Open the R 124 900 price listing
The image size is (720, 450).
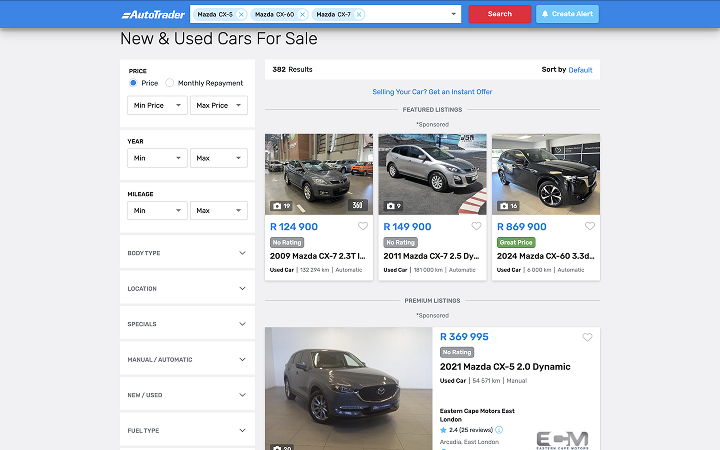click(294, 227)
